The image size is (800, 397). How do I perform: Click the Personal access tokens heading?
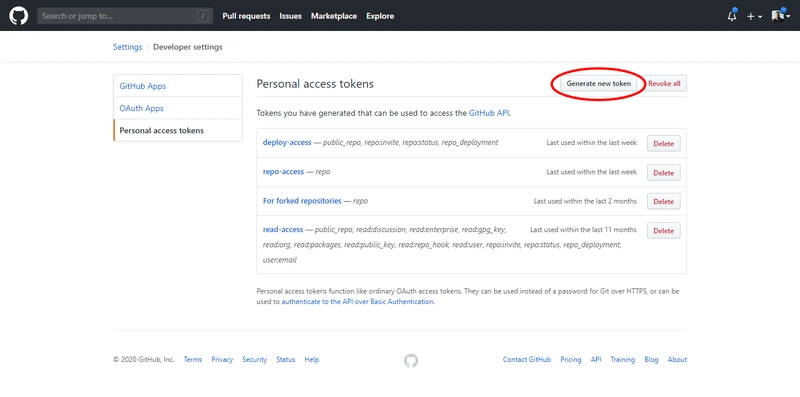click(315, 84)
